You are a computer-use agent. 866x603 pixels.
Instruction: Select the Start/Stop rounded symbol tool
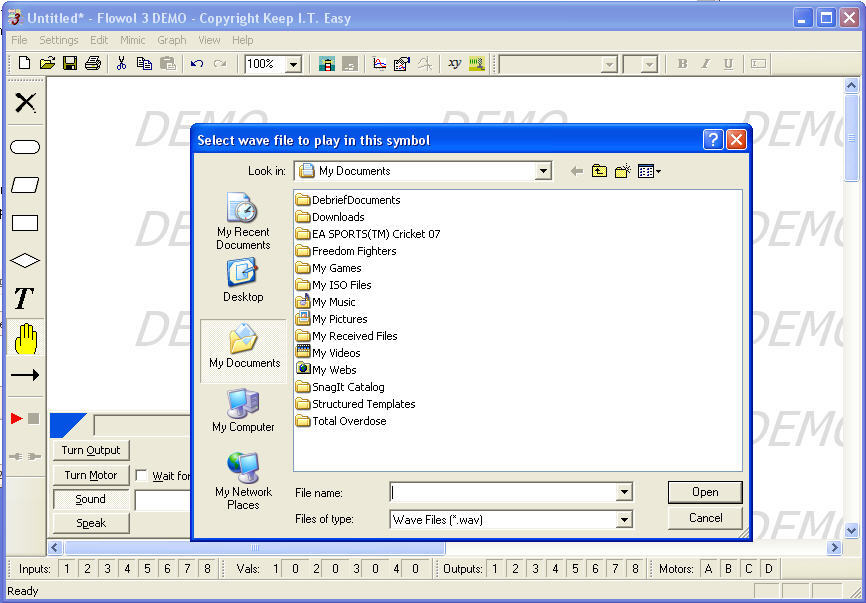pyautogui.click(x=25, y=147)
